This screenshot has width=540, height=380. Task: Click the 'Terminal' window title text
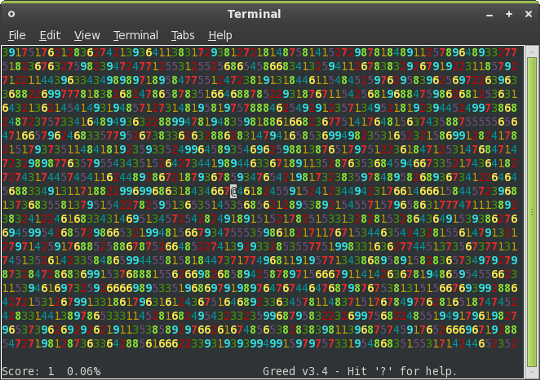[x=254, y=14]
